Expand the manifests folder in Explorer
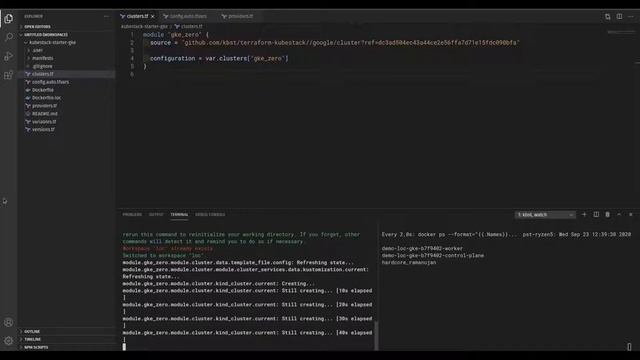Screen dimensions: 640x360 (x=67, y=58)
